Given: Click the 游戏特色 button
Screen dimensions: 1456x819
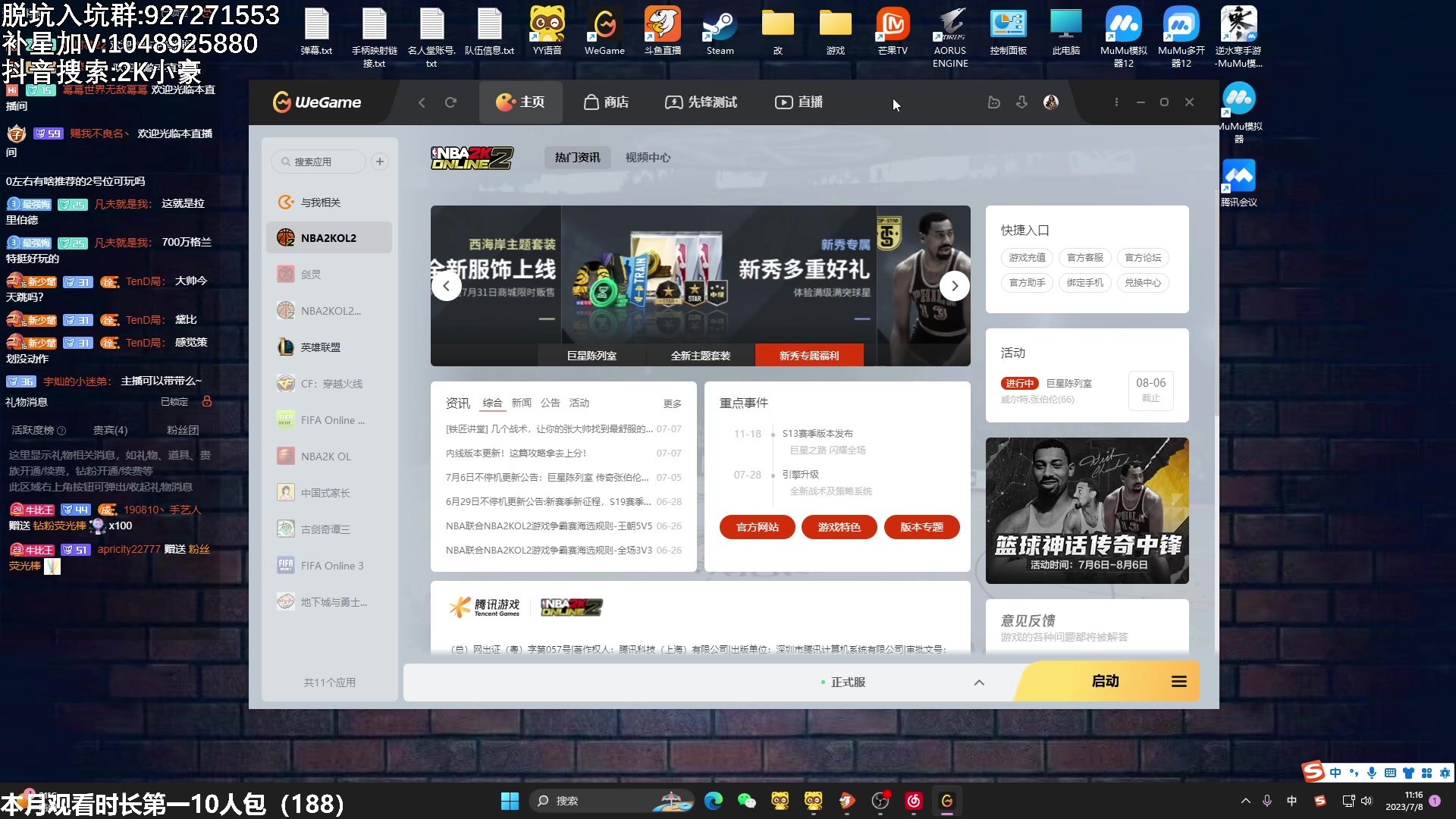Looking at the screenshot, I should (x=839, y=527).
